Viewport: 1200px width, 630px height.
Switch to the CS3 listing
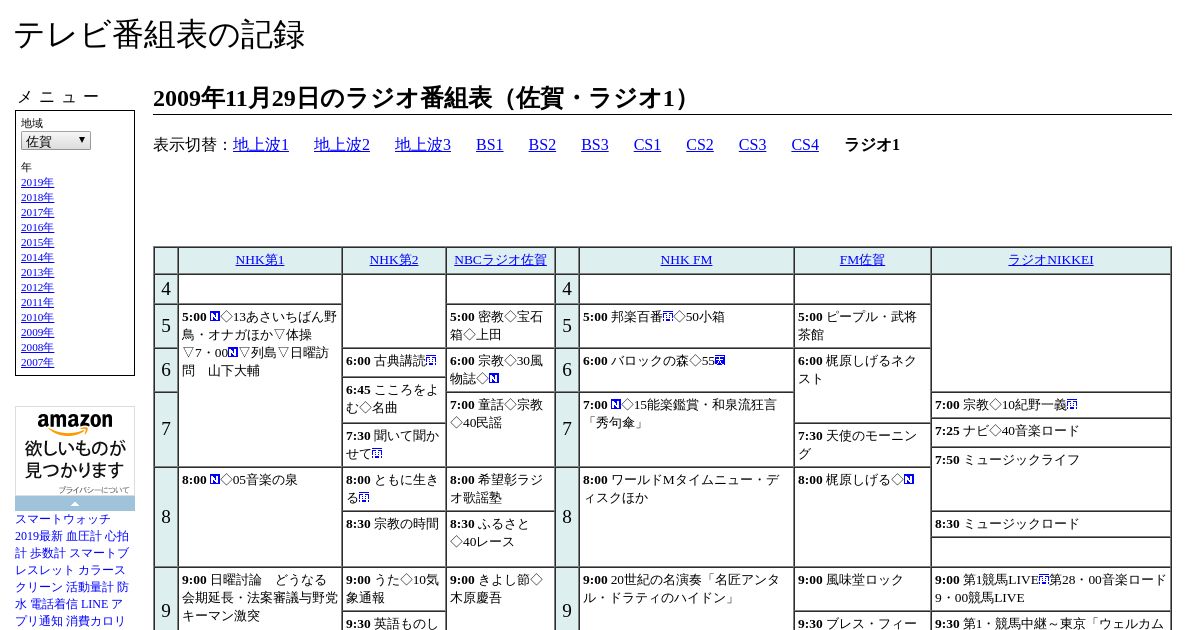[x=752, y=145]
